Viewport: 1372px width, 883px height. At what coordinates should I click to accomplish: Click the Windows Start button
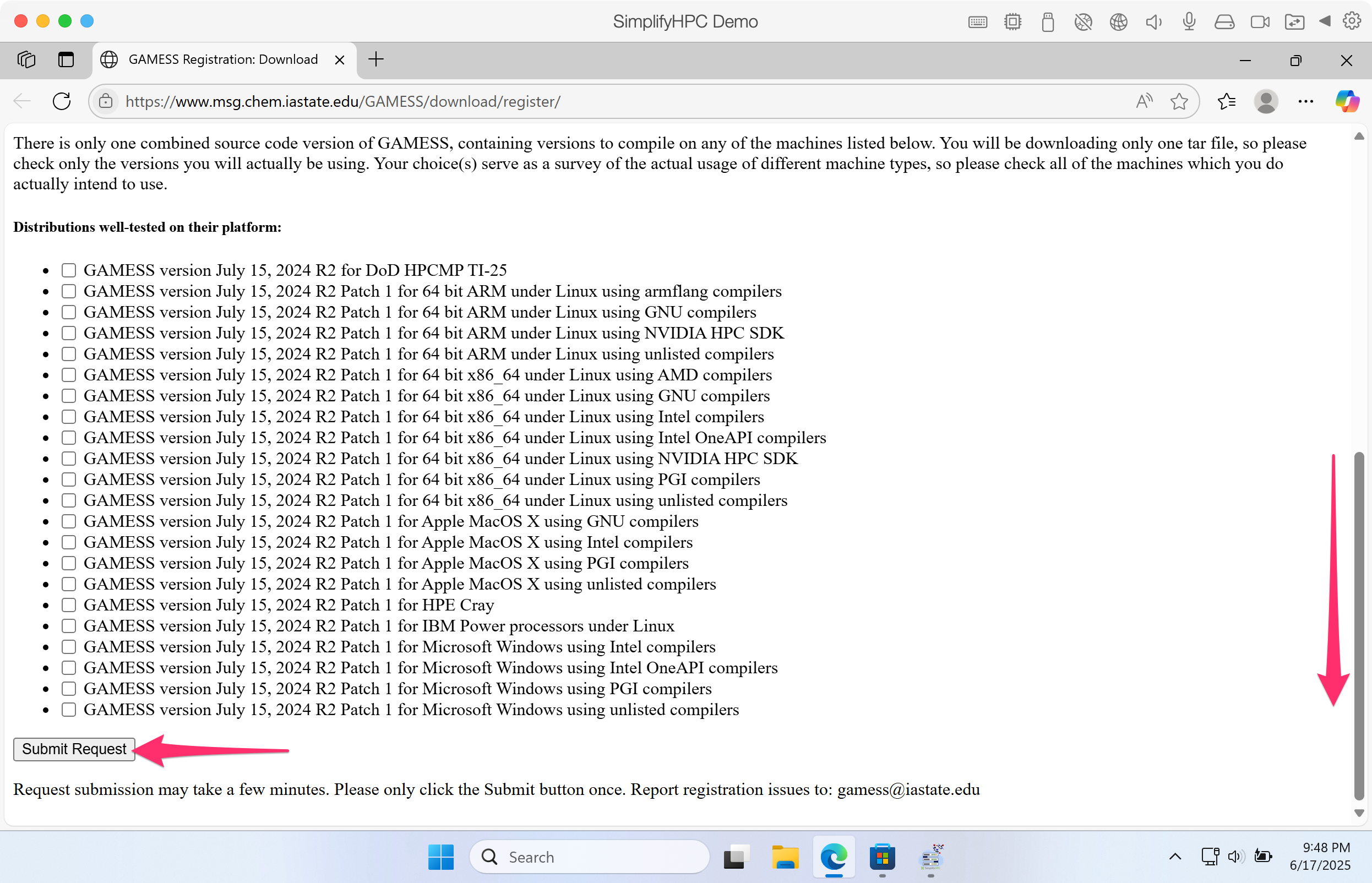[440, 857]
